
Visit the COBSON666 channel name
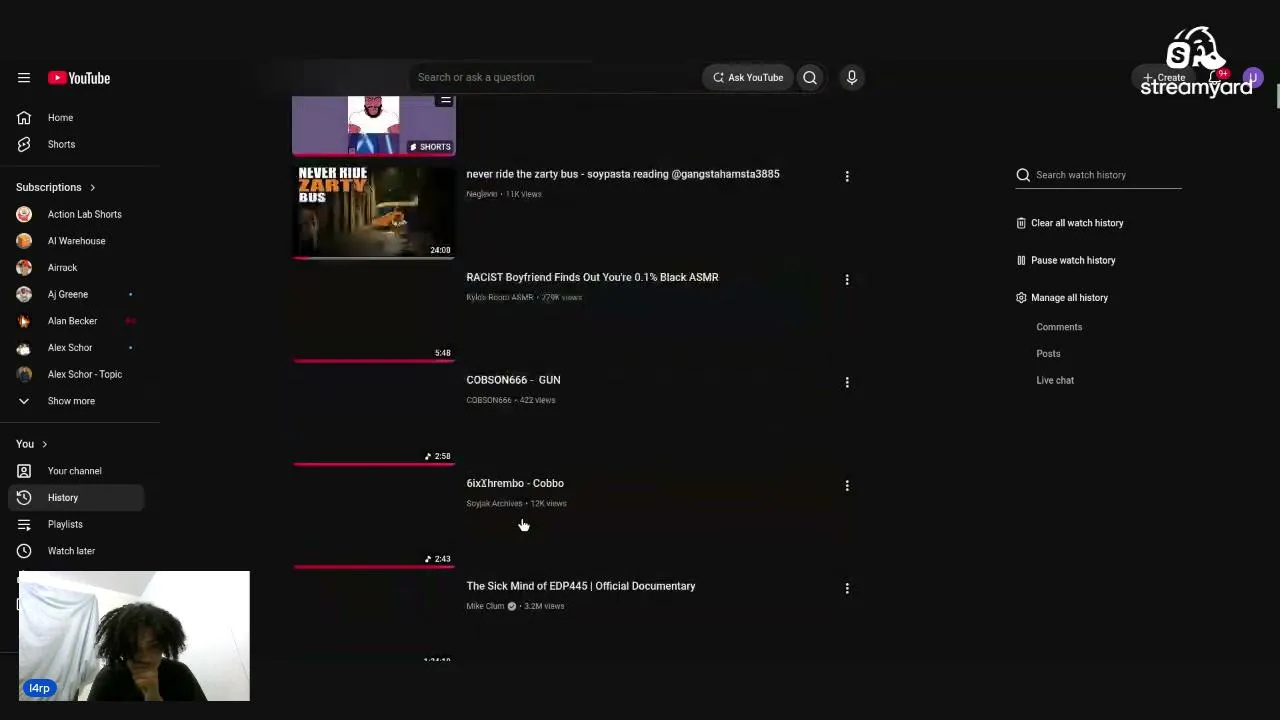point(488,400)
